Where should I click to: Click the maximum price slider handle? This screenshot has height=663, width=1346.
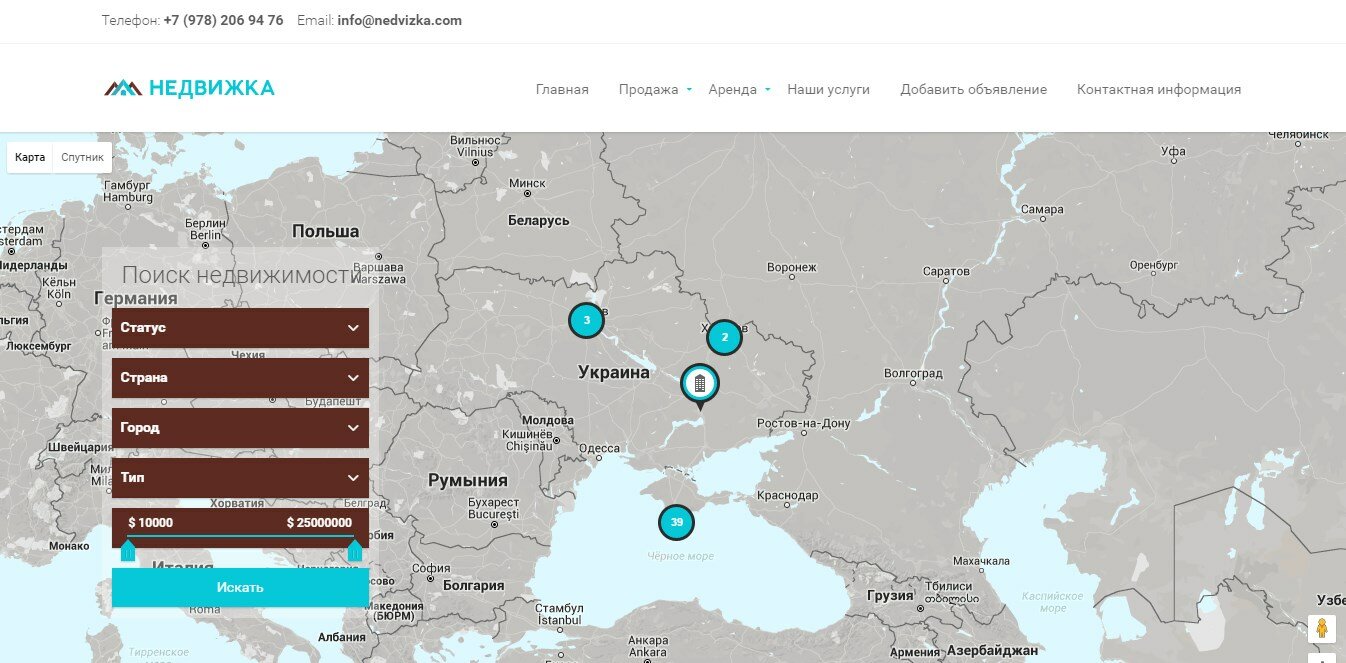point(355,549)
